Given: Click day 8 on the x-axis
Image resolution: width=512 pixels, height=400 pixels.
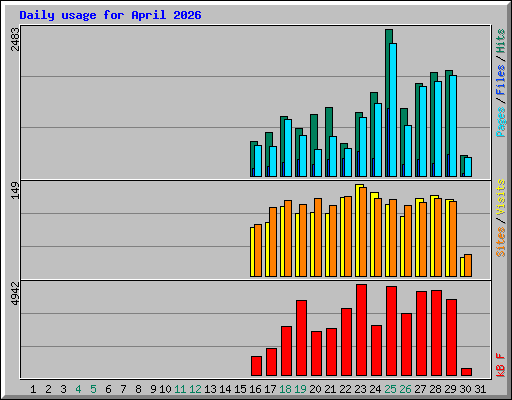Looking at the screenshot, I should click(138, 389).
